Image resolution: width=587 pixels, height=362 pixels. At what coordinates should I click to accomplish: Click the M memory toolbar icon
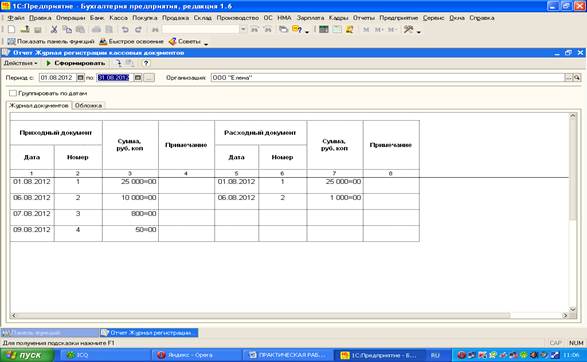click(x=366, y=29)
